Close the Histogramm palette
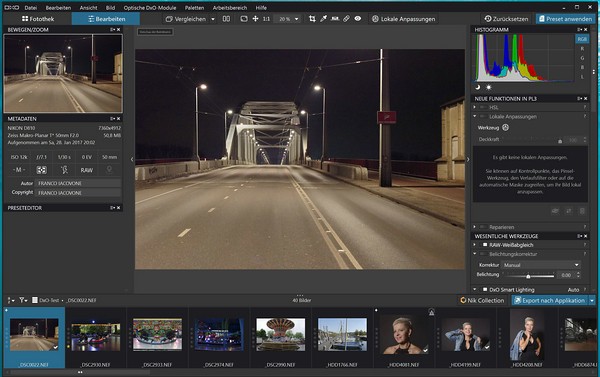 (x=585, y=29)
